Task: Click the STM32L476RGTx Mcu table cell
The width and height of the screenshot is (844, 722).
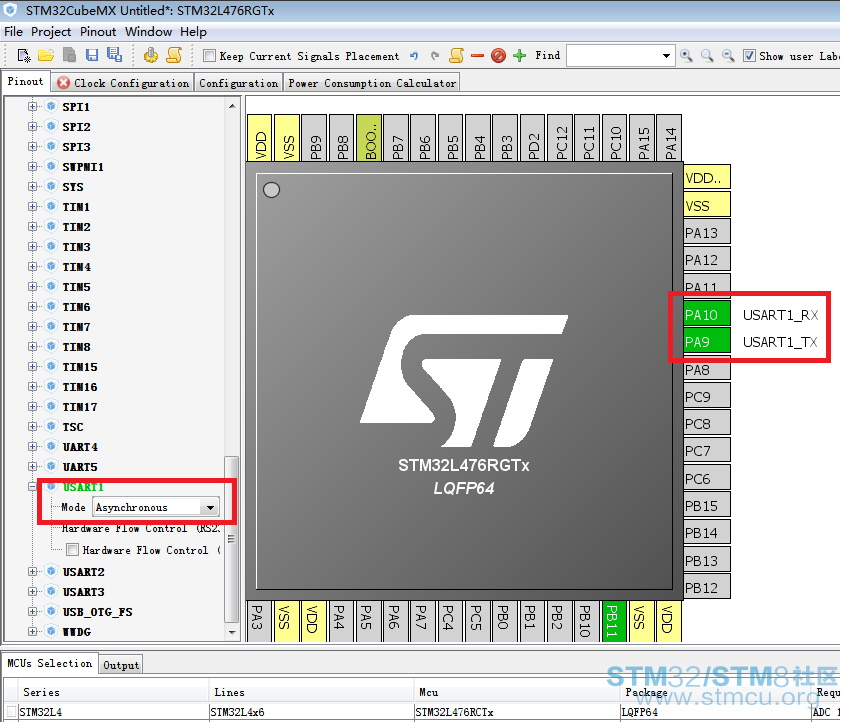Action: tap(517, 712)
